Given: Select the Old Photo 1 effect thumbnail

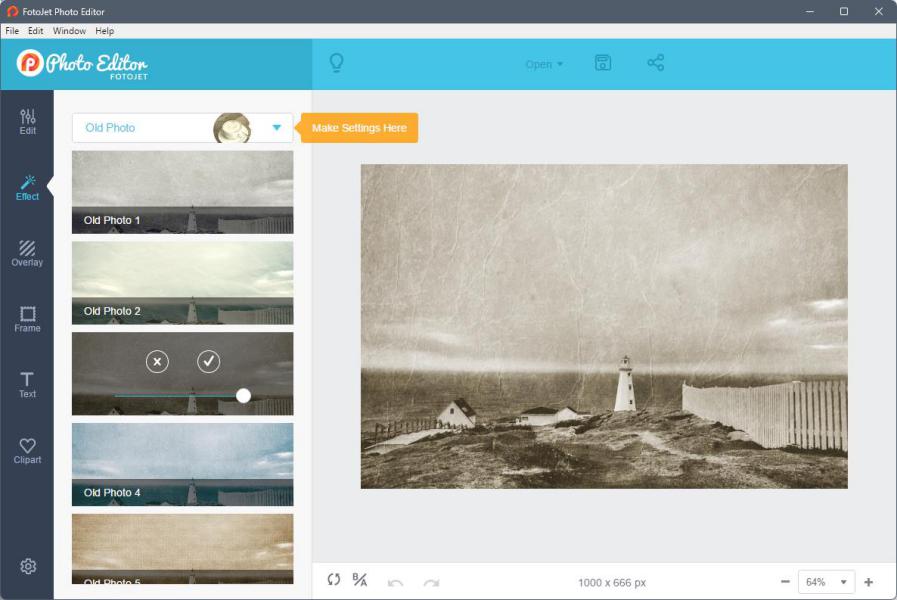Looking at the screenshot, I should coord(182,192).
